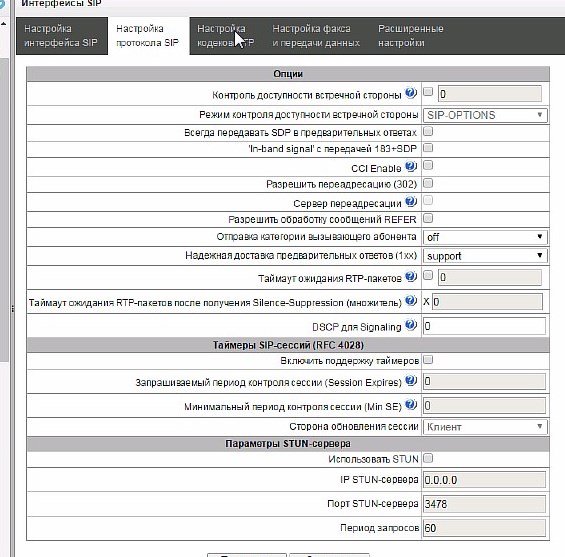Enable Включить поддержку таймеров checkbox

click(428, 360)
